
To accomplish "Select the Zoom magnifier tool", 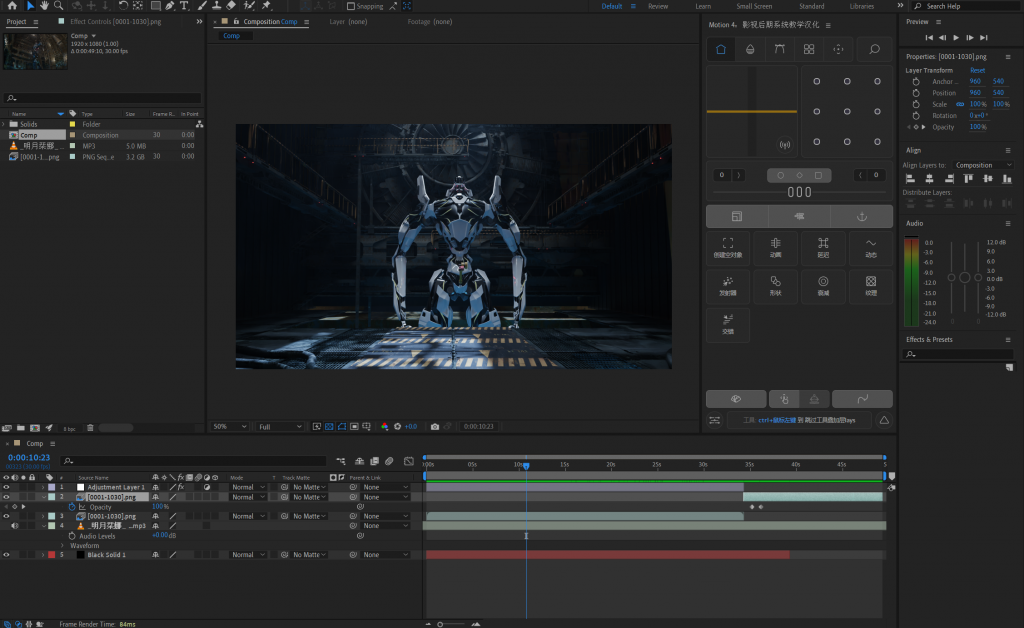I will pos(59,6).
